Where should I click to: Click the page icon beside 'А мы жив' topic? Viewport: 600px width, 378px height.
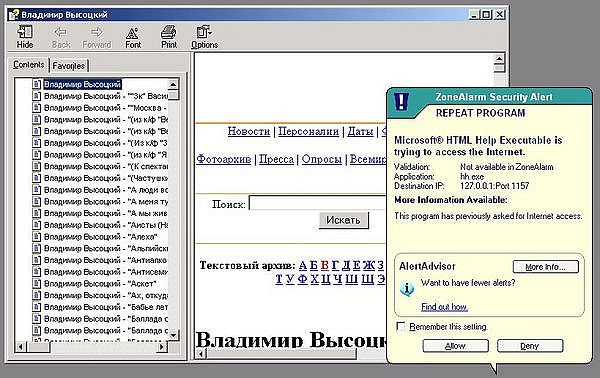pyautogui.click(x=36, y=213)
